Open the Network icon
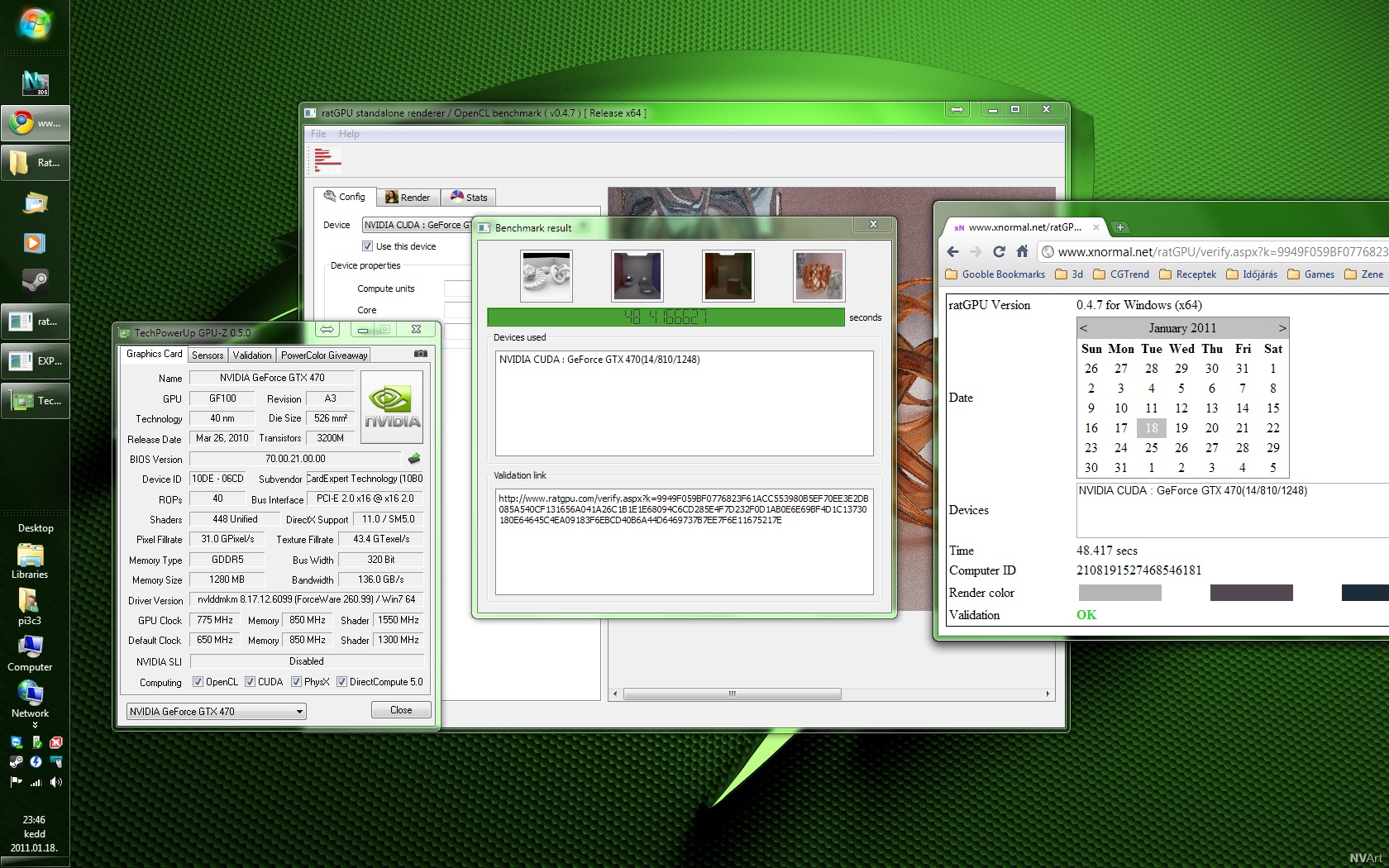The image size is (1389, 868). tap(30, 699)
